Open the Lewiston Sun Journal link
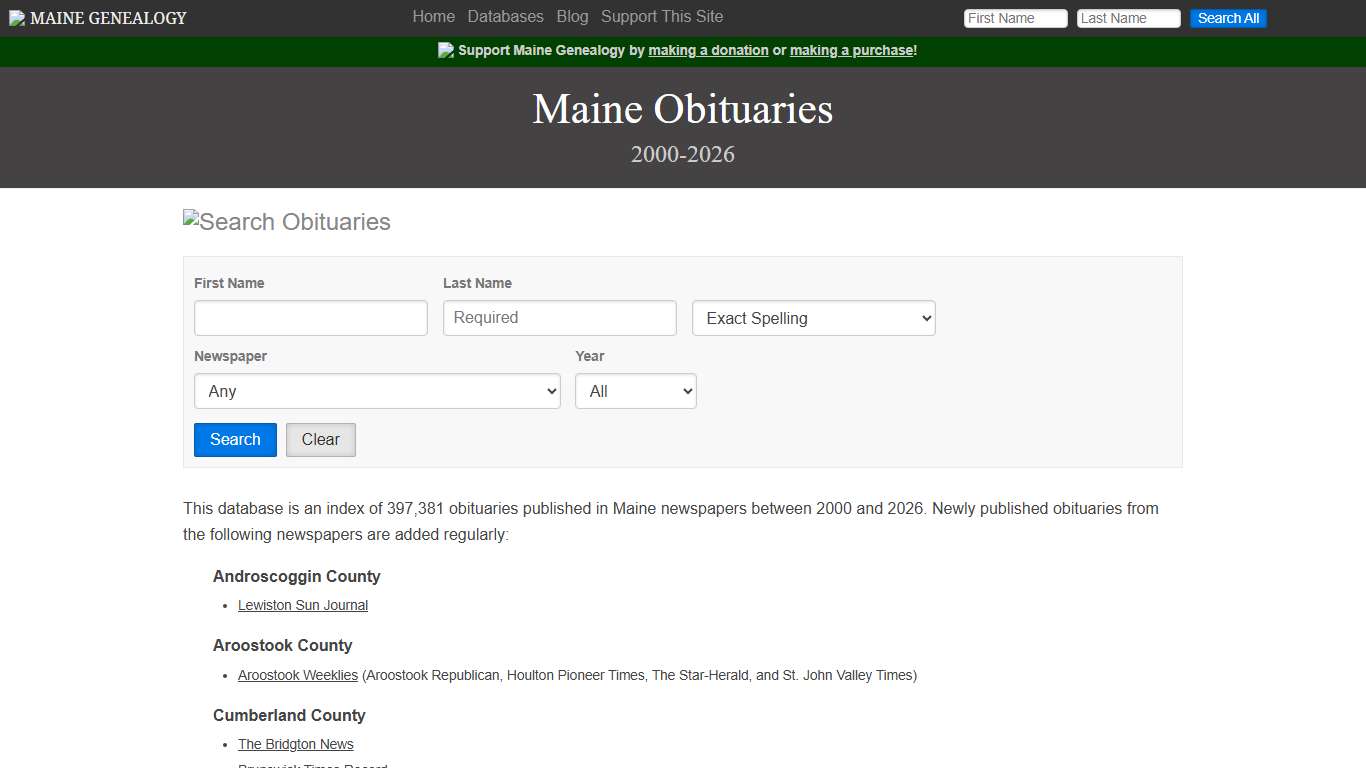 pyautogui.click(x=302, y=605)
